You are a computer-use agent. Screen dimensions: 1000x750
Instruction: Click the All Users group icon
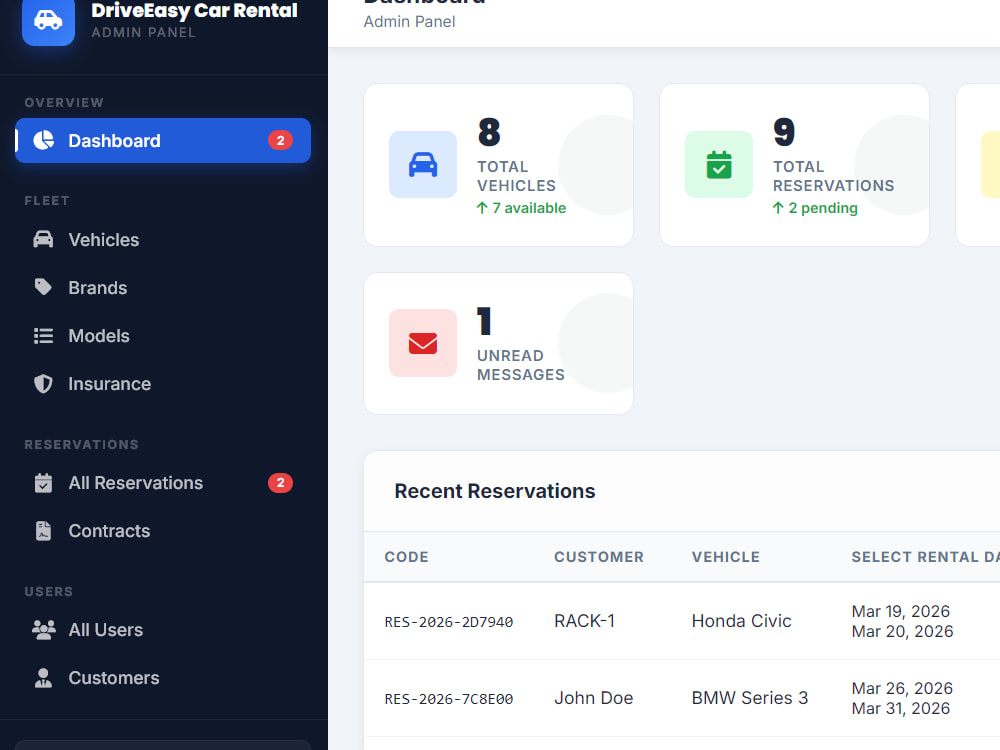(43, 629)
